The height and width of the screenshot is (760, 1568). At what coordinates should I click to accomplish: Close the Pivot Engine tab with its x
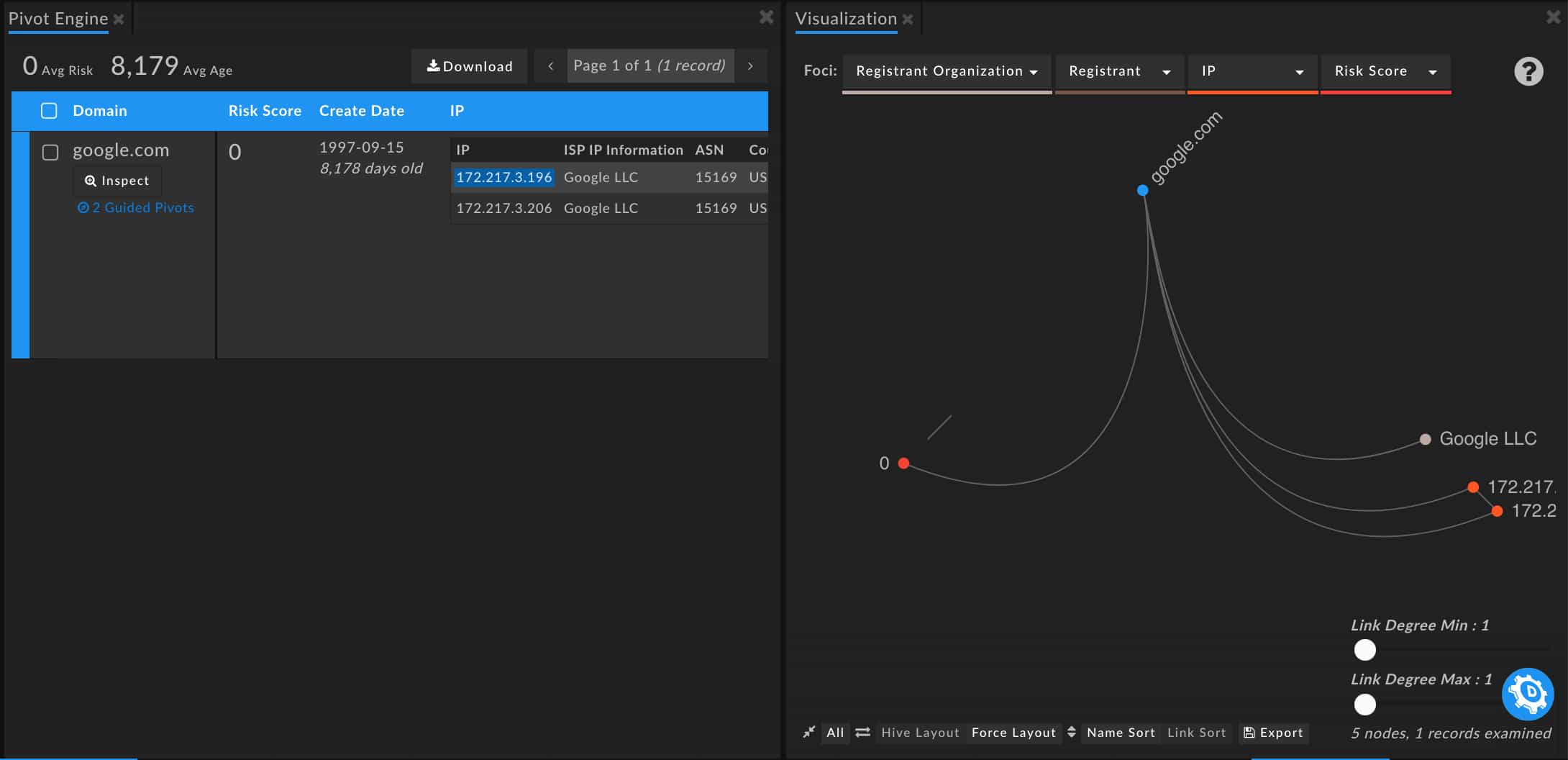119,19
